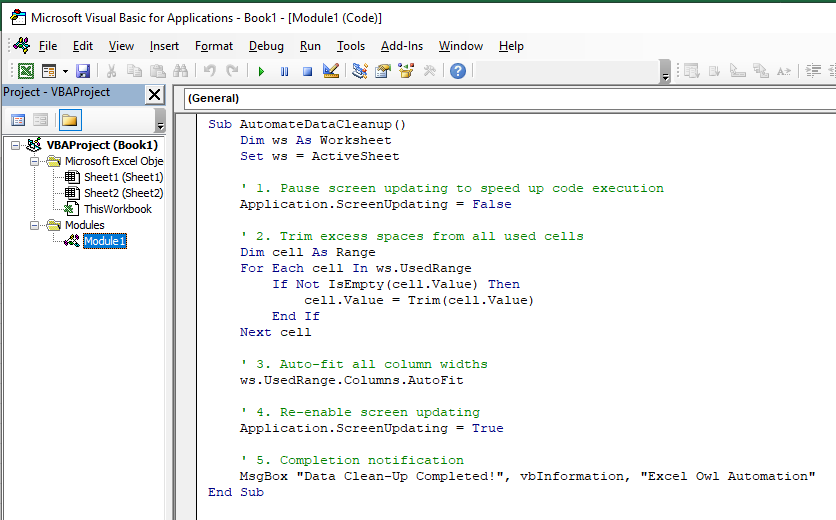Click View Code icon in Project pane

point(18,121)
